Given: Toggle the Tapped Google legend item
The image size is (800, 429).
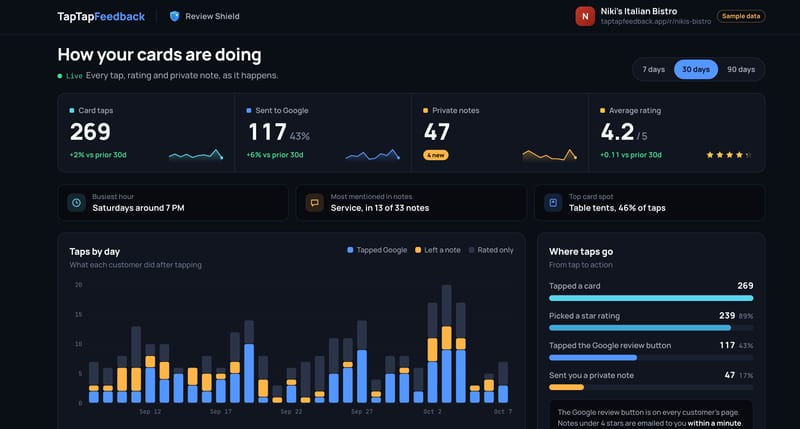Looking at the screenshot, I should (x=377, y=250).
